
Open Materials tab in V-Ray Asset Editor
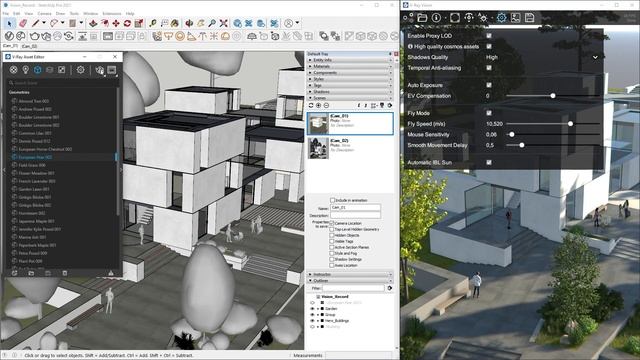tap(13, 70)
